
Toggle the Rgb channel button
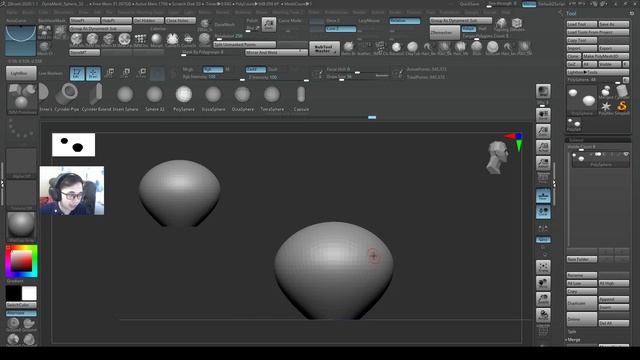[213, 69]
